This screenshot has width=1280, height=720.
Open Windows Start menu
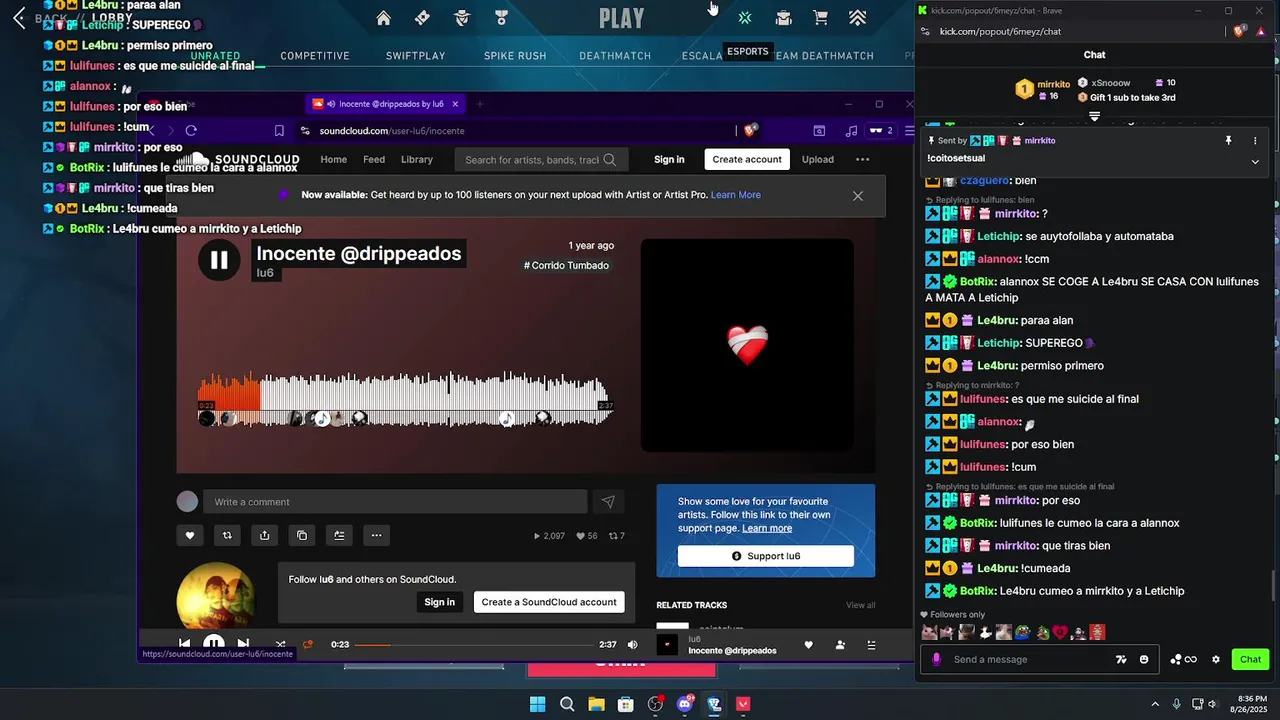[x=537, y=704]
